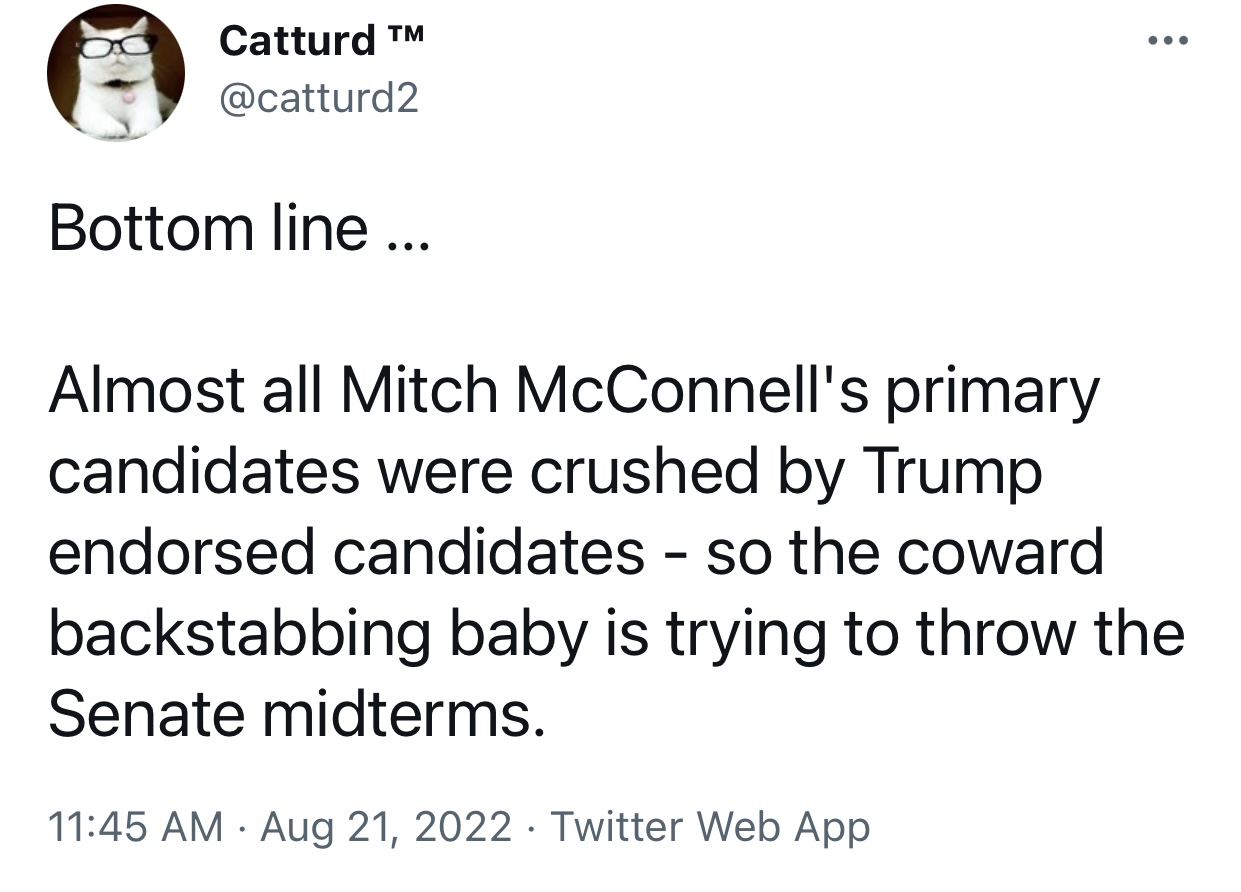Click the words 'Senate midterms.' in tweet
The image size is (1241, 892).
pos(298,715)
